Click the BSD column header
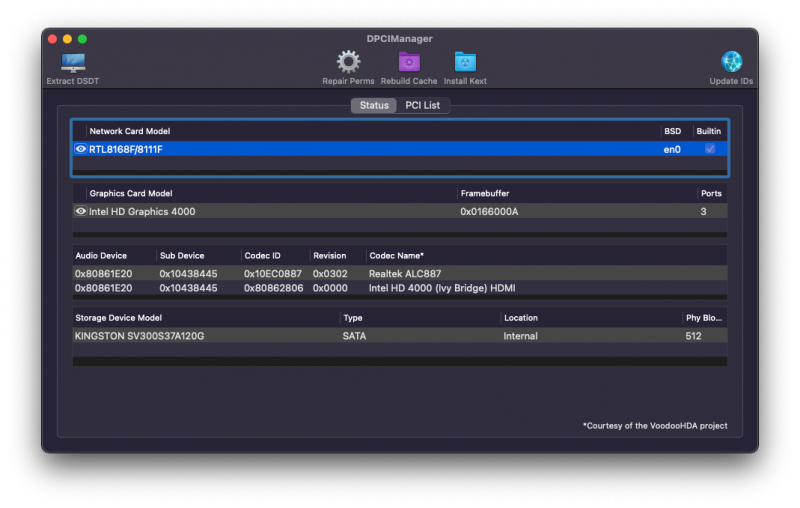The height and width of the screenshot is (508, 800). tap(672, 131)
